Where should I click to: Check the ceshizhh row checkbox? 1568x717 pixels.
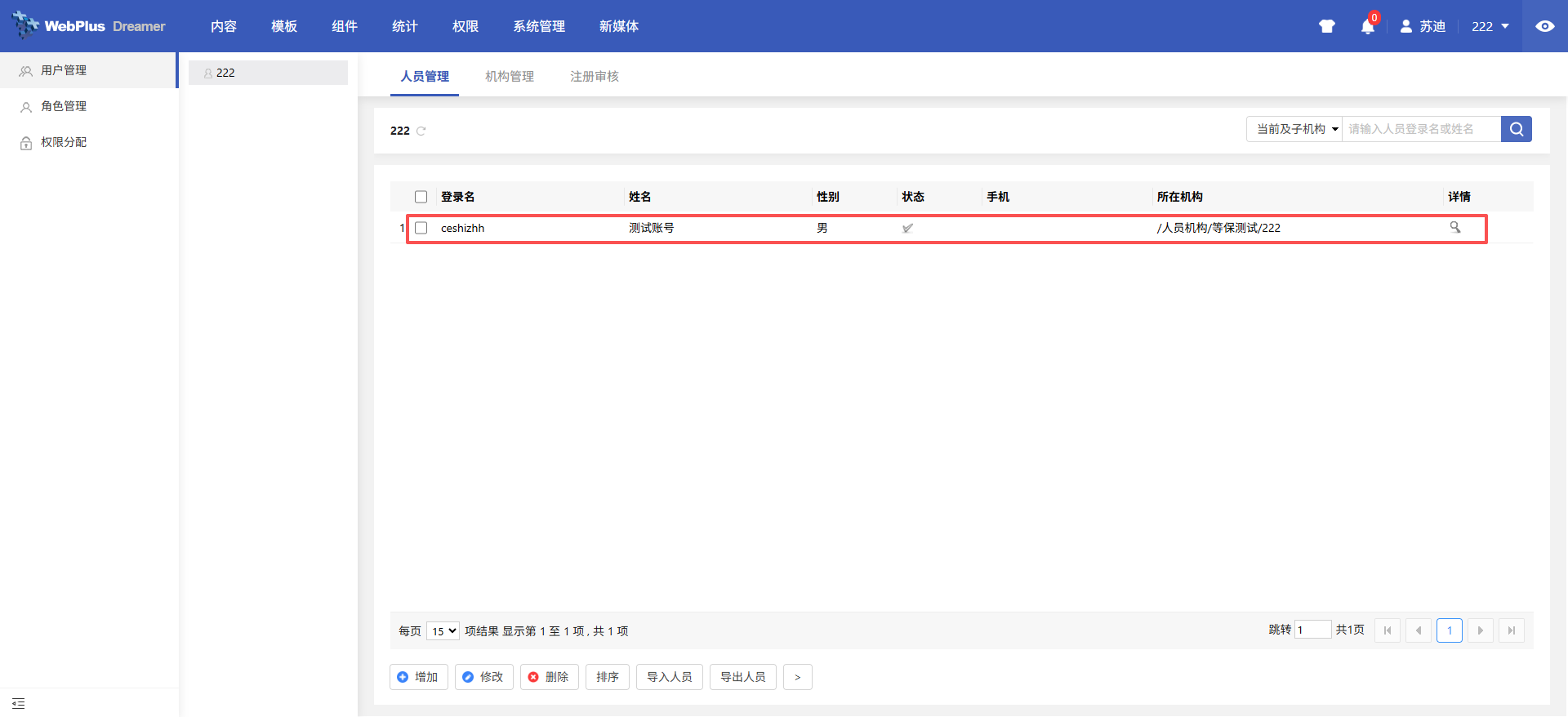click(421, 228)
